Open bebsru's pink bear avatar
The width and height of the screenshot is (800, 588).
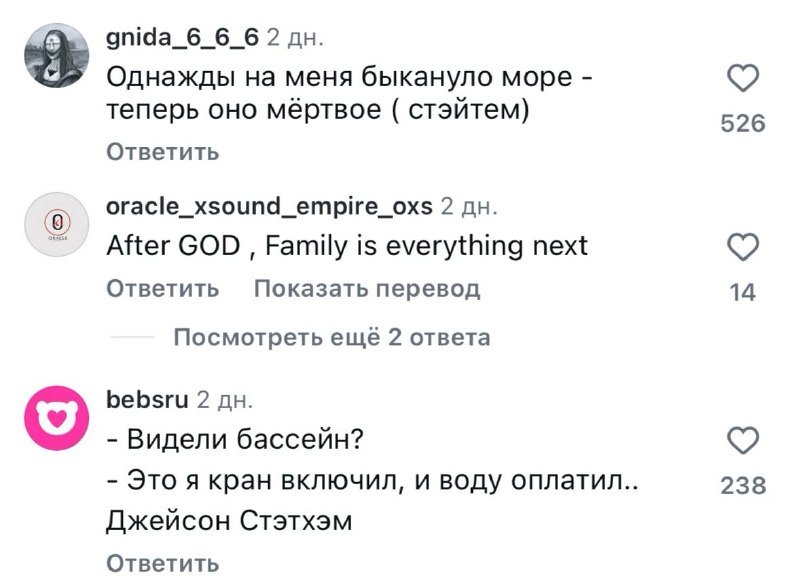[x=55, y=409]
